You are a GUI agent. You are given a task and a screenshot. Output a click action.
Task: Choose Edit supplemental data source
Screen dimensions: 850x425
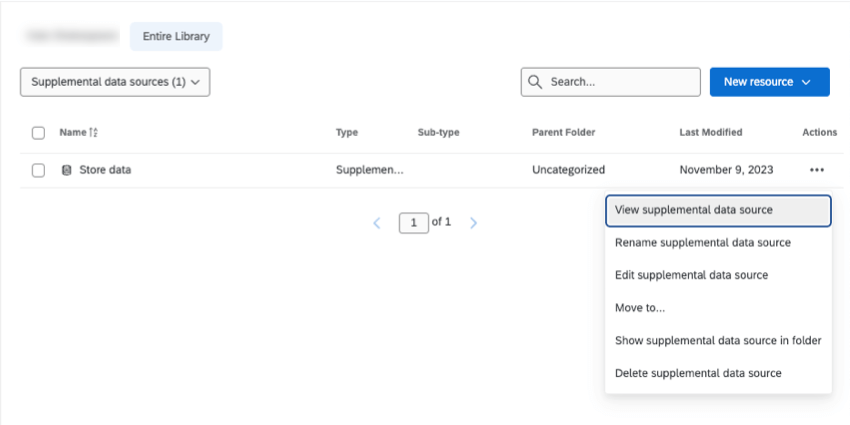coord(692,275)
